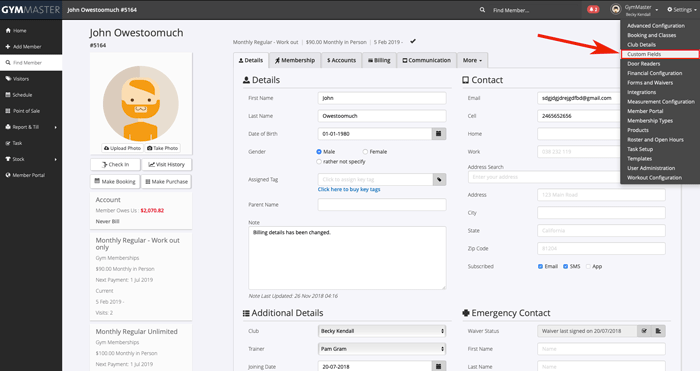Open the Point of Sale sidebar icon

click(8, 111)
